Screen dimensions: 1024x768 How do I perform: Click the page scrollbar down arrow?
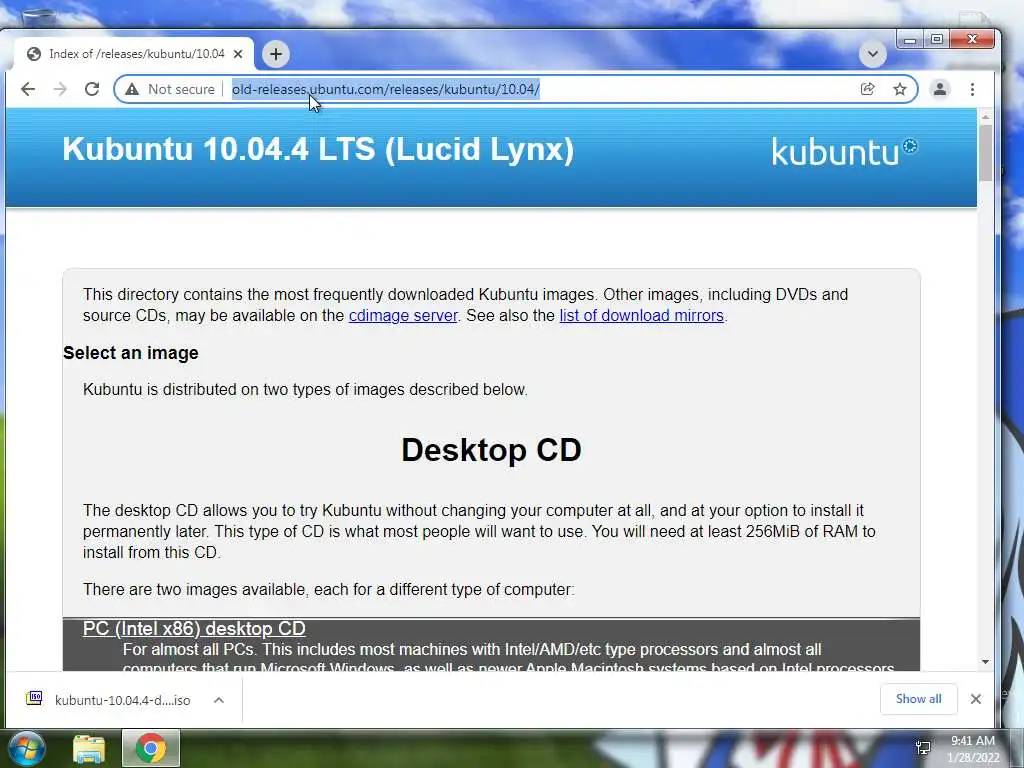click(x=985, y=662)
